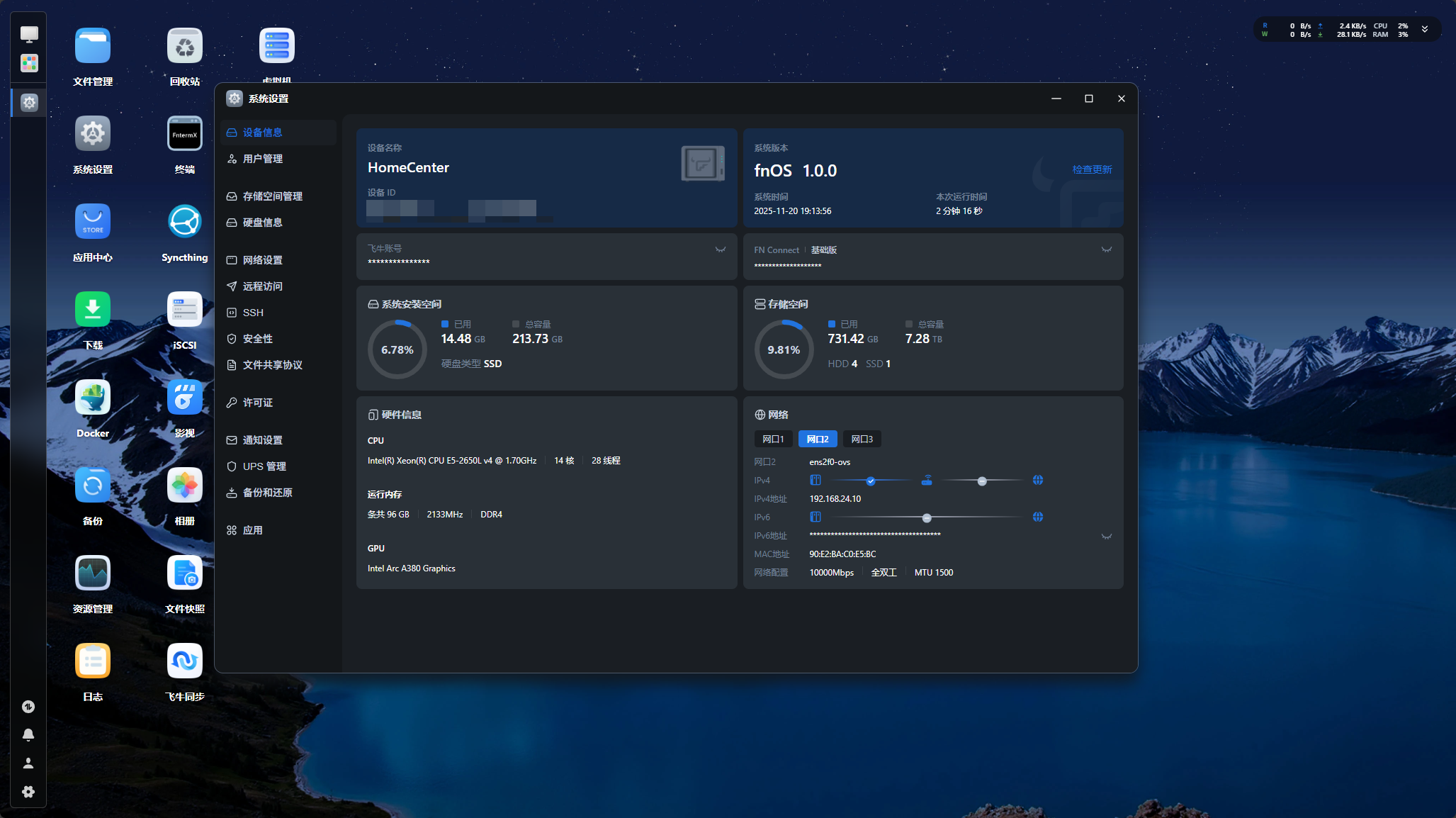The image size is (1456, 818).
Task: Switch to the 网口3 tab
Action: (862, 439)
